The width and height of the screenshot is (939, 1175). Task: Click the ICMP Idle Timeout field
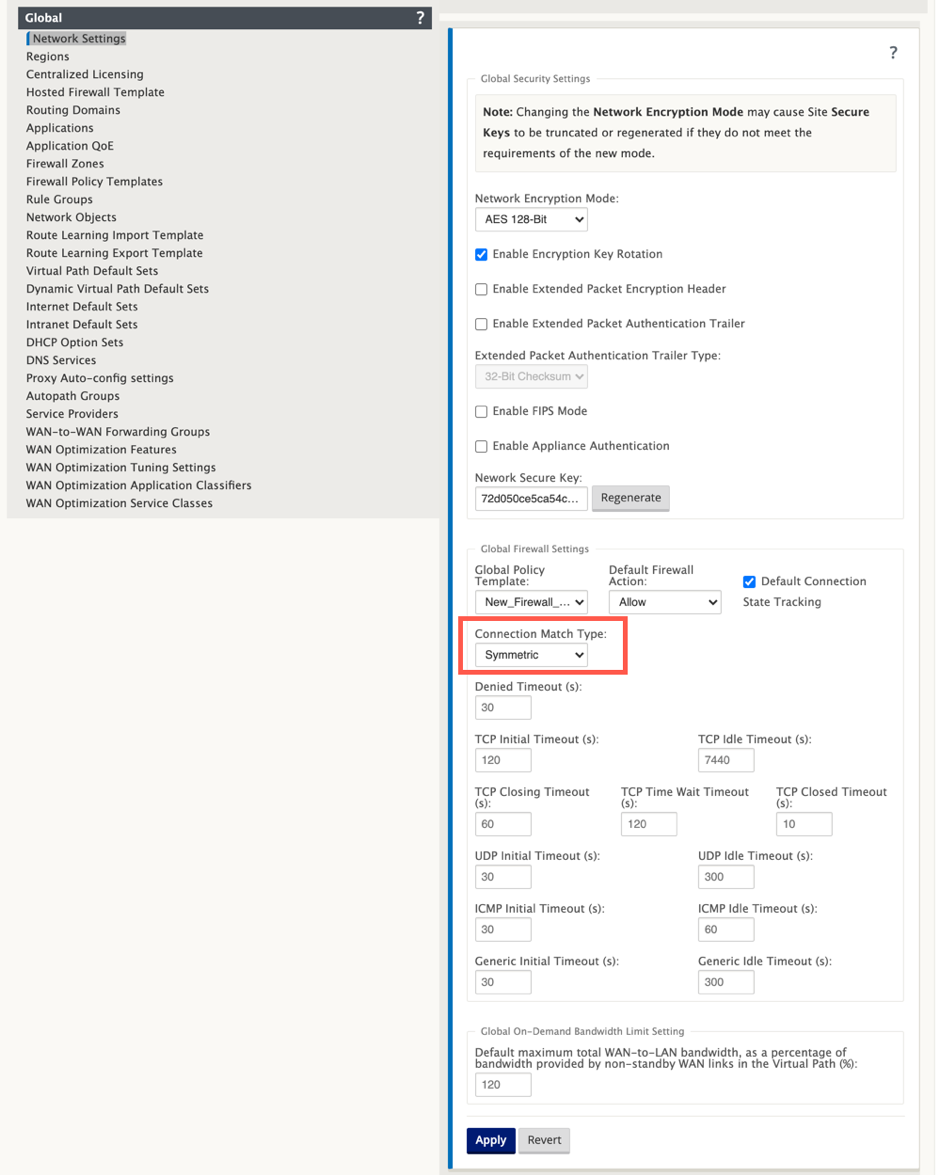(726, 929)
